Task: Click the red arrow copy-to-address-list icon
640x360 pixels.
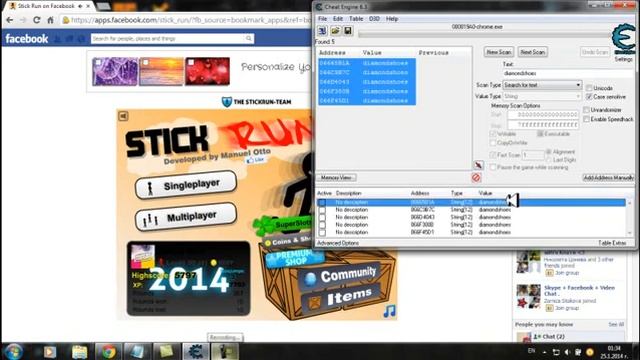Action: click(x=478, y=165)
